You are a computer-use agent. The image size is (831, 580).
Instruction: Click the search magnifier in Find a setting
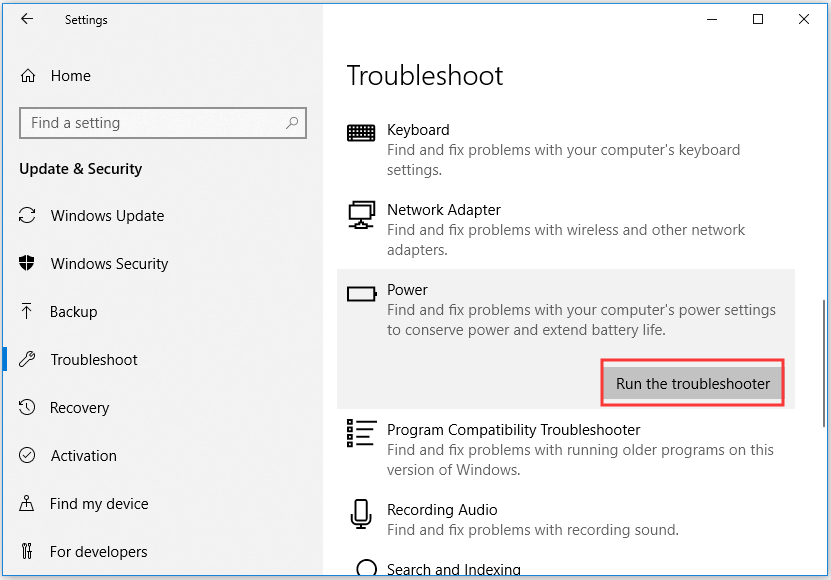click(x=292, y=123)
